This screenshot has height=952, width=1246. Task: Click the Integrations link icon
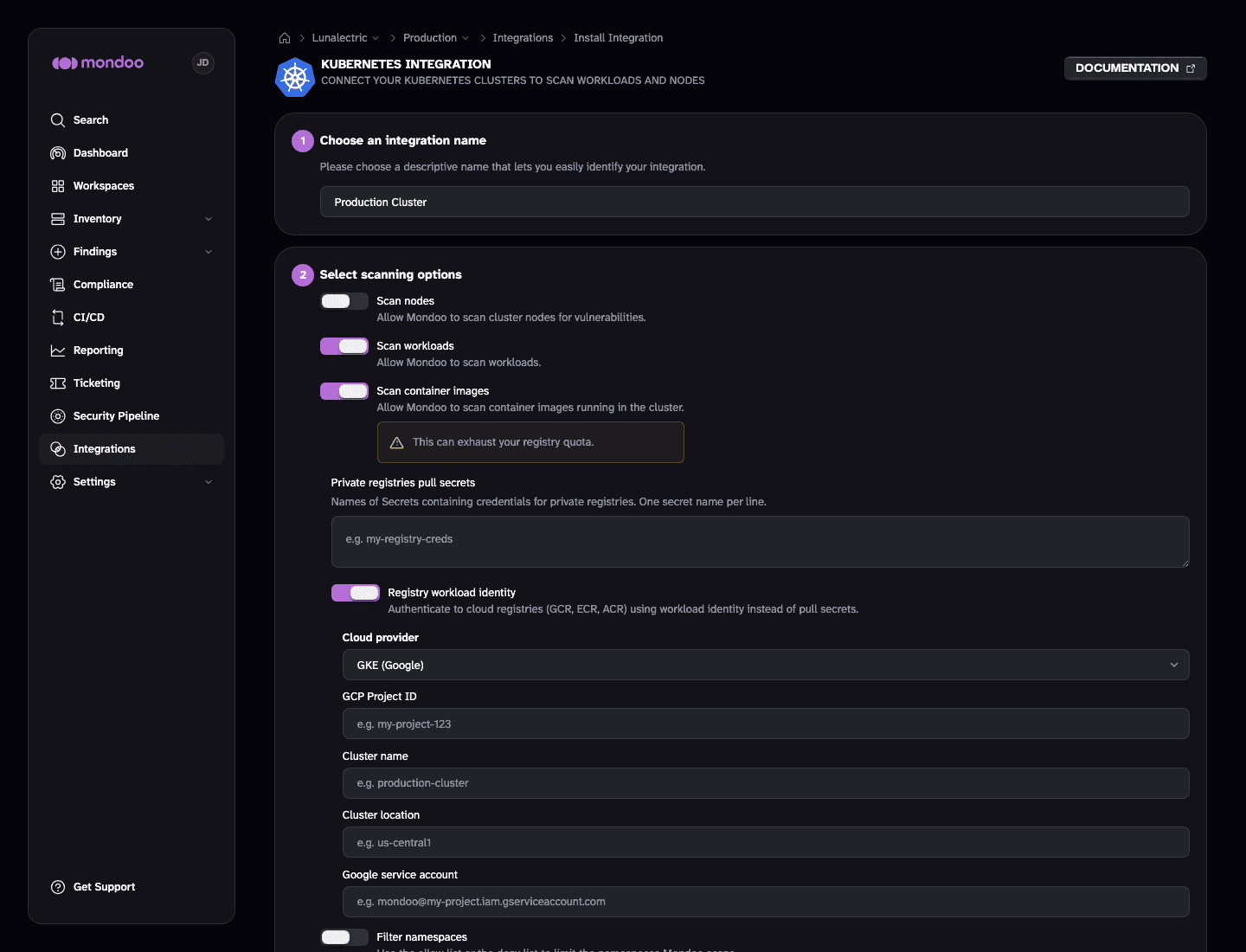tap(58, 449)
